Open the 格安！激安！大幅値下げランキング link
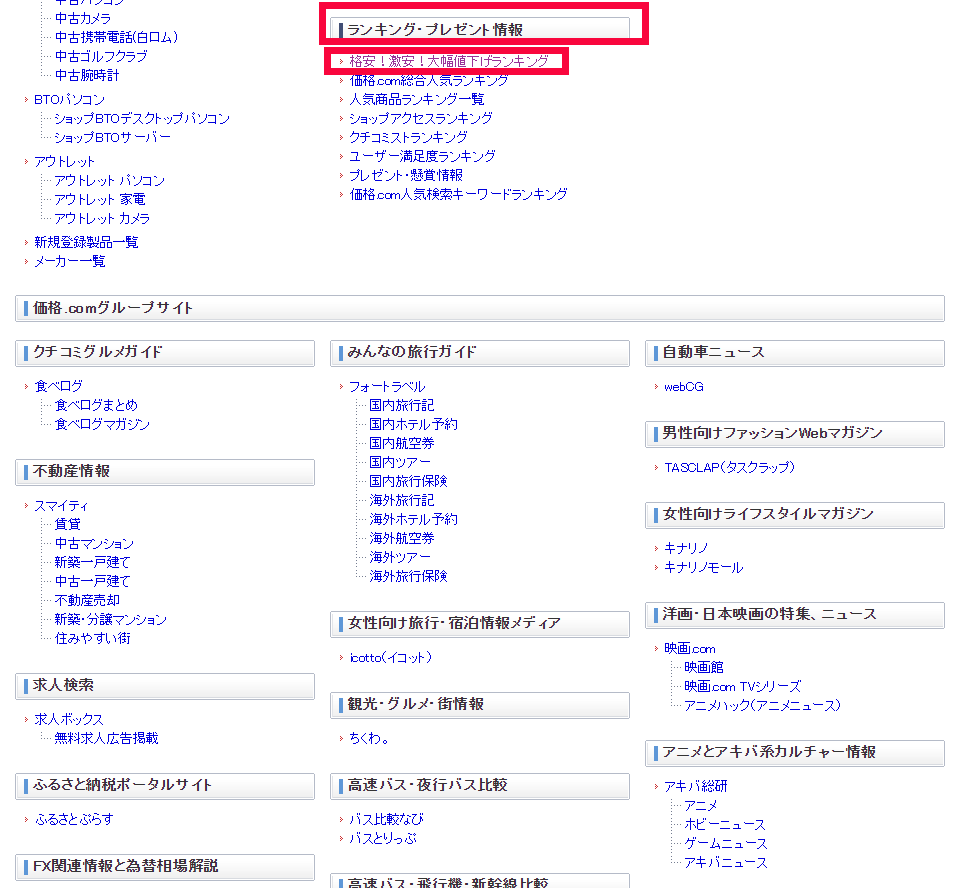 [x=448, y=61]
